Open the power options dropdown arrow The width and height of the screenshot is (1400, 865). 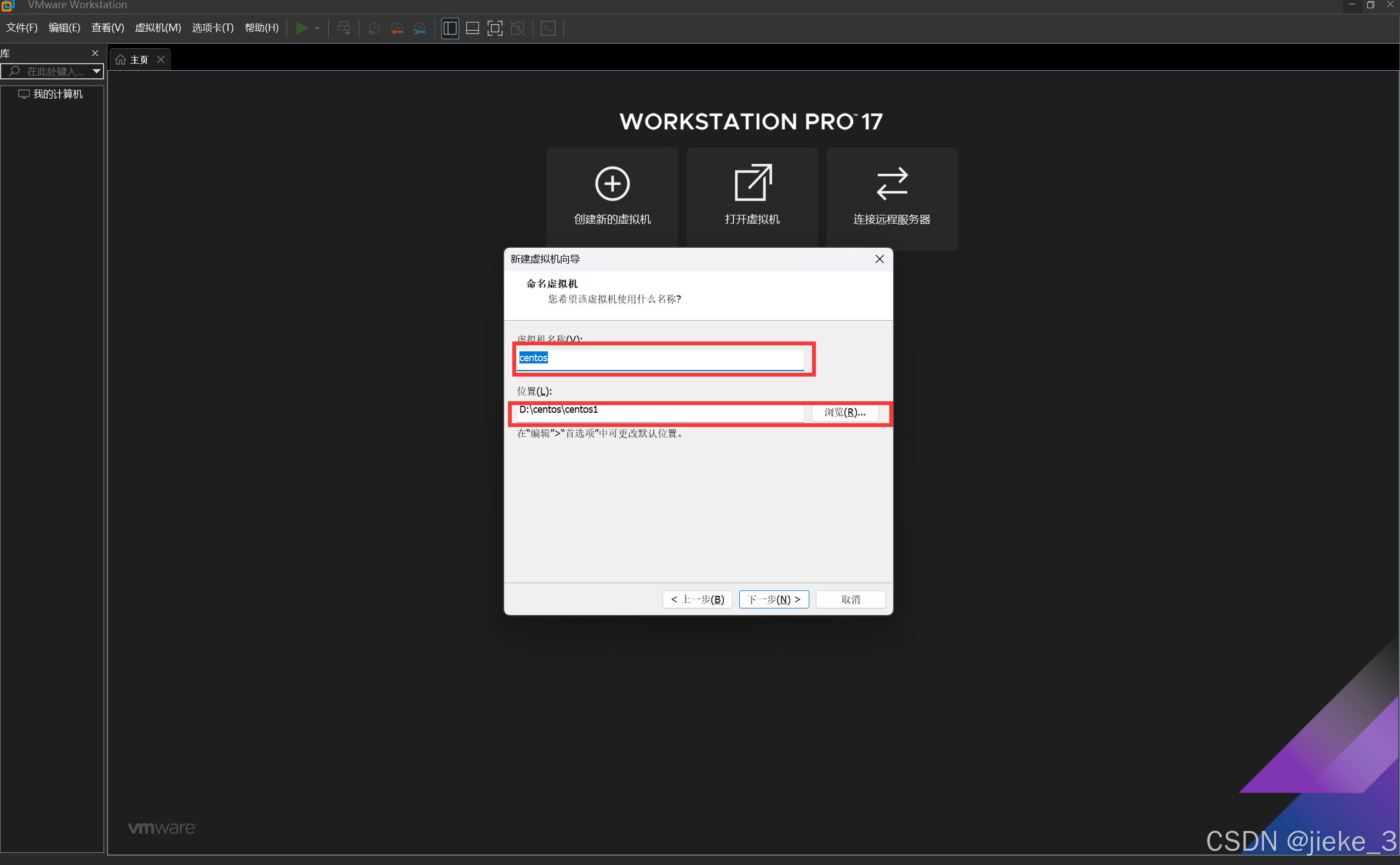[317, 28]
